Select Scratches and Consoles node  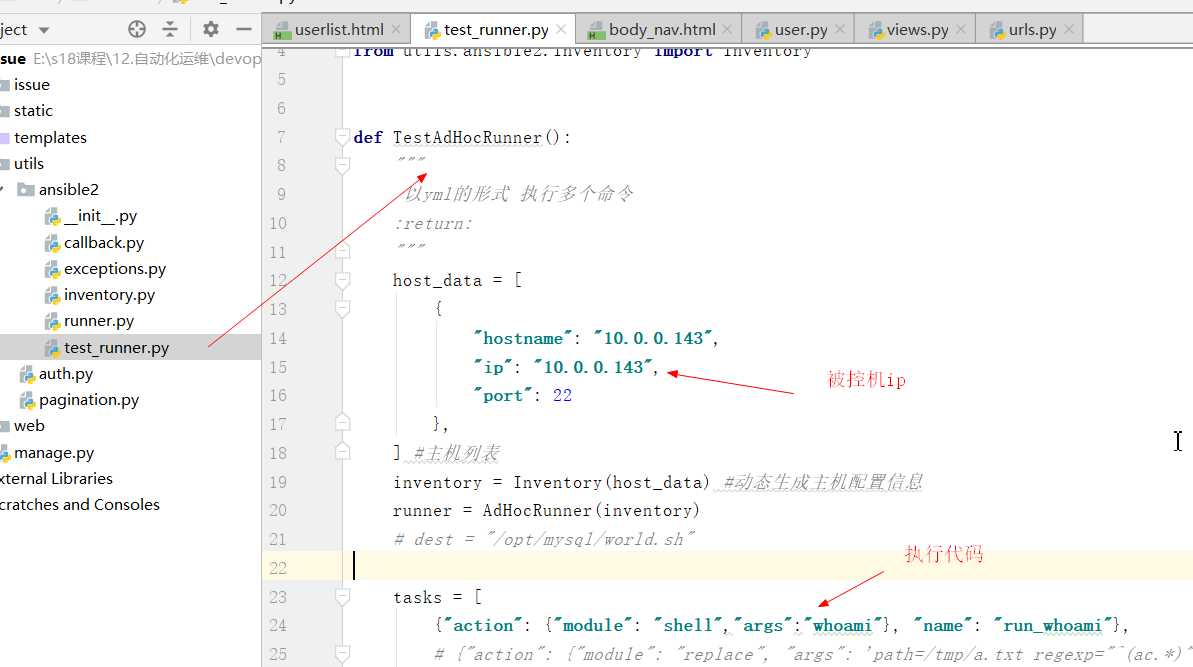80,504
